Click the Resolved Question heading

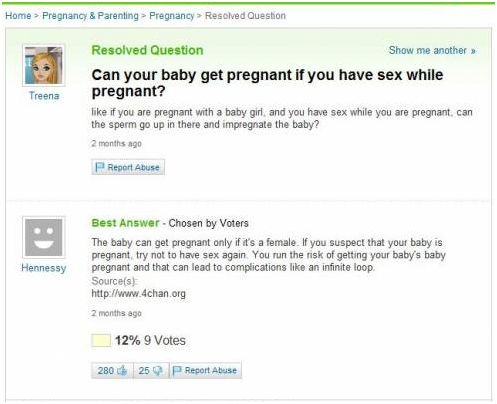coord(147,50)
